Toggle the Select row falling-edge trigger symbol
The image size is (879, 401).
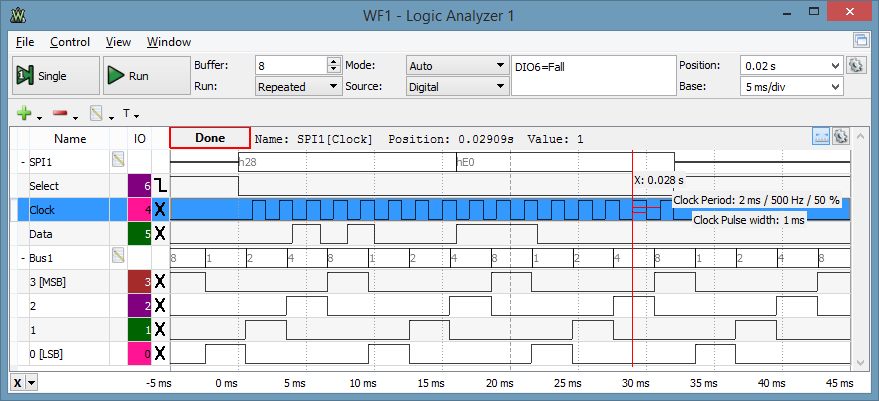[160, 186]
